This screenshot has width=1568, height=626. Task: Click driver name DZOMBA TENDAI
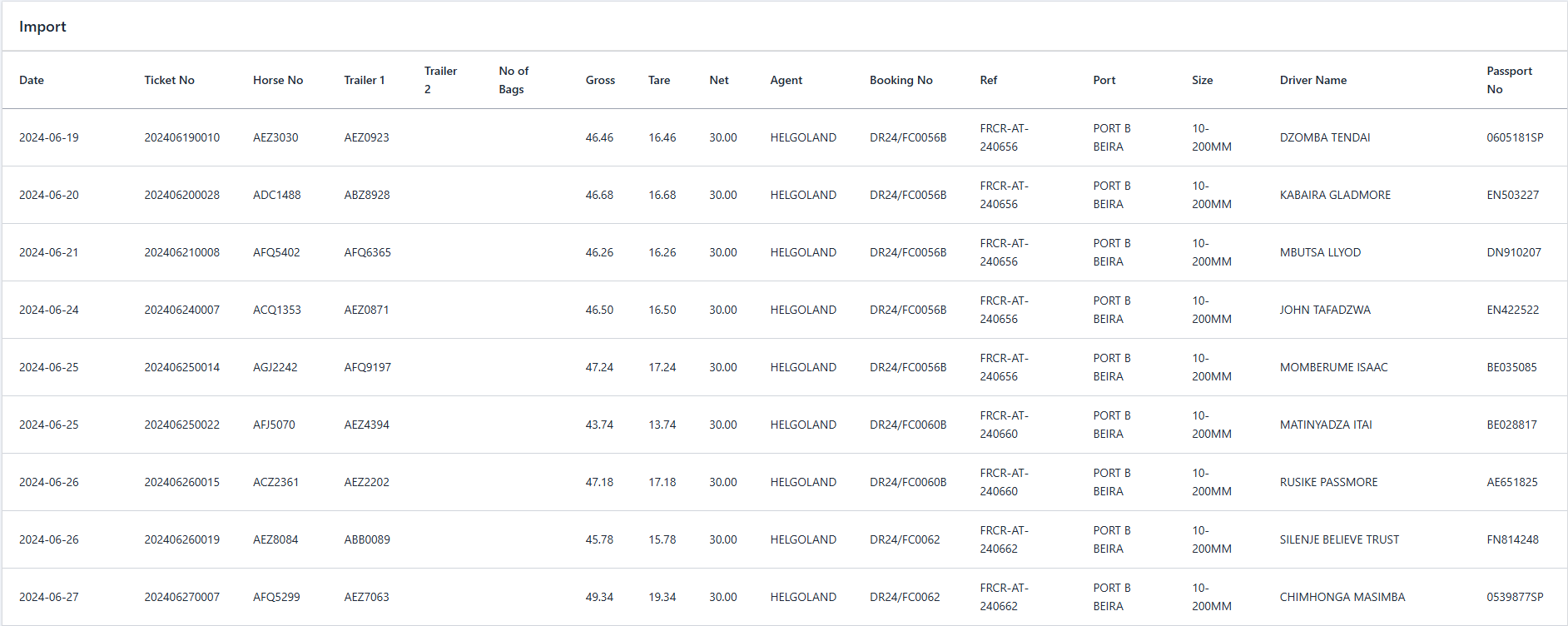(1324, 137)
